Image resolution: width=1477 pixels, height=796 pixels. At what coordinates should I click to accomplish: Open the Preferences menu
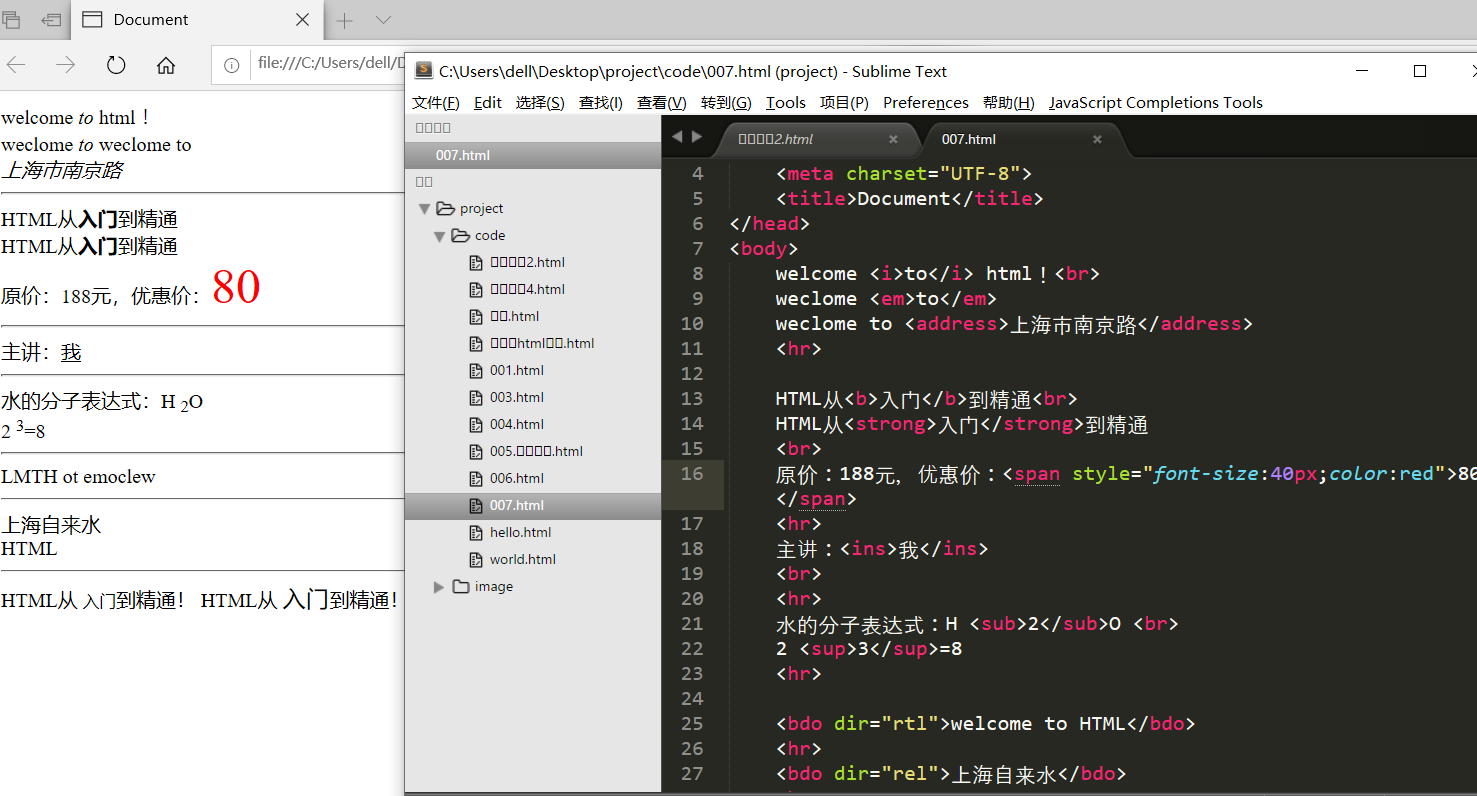coord(926,102)
